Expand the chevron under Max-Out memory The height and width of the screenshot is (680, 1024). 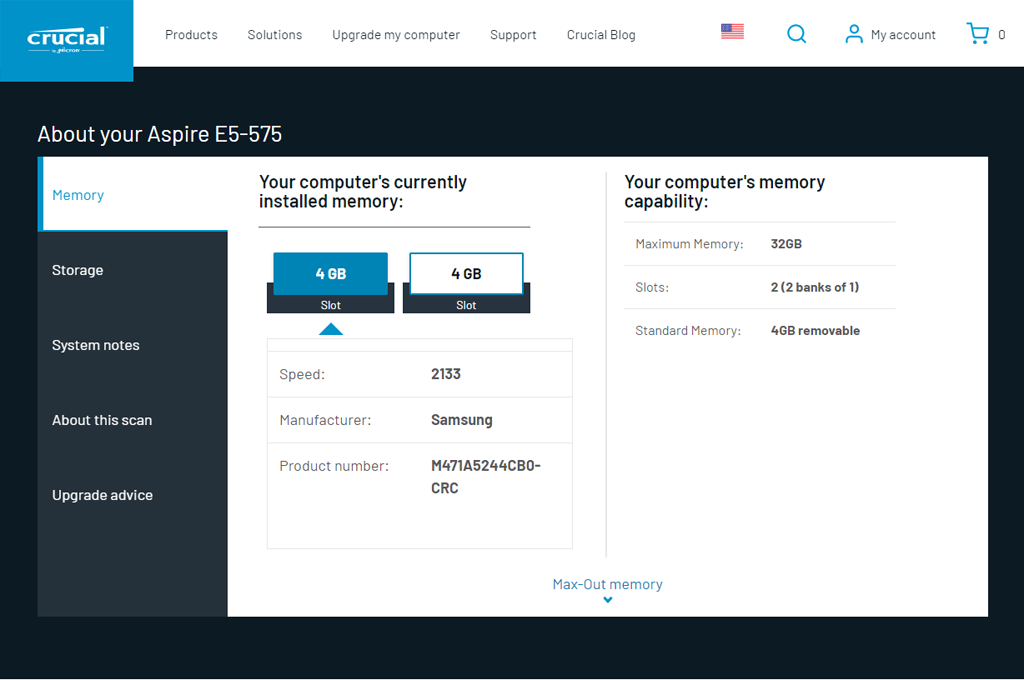[608, 600]
